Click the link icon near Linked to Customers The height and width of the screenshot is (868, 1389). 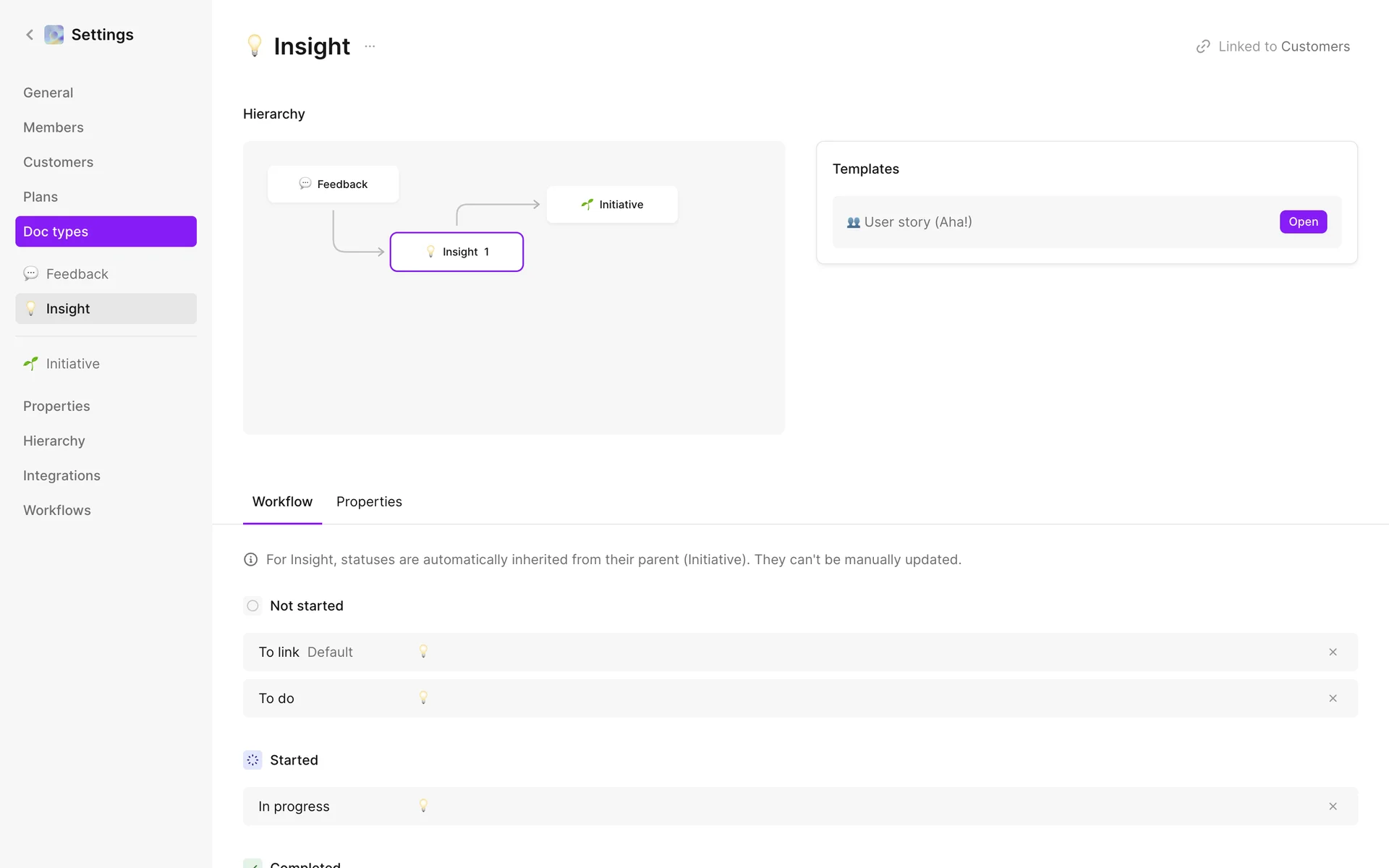click(1202, 46)
